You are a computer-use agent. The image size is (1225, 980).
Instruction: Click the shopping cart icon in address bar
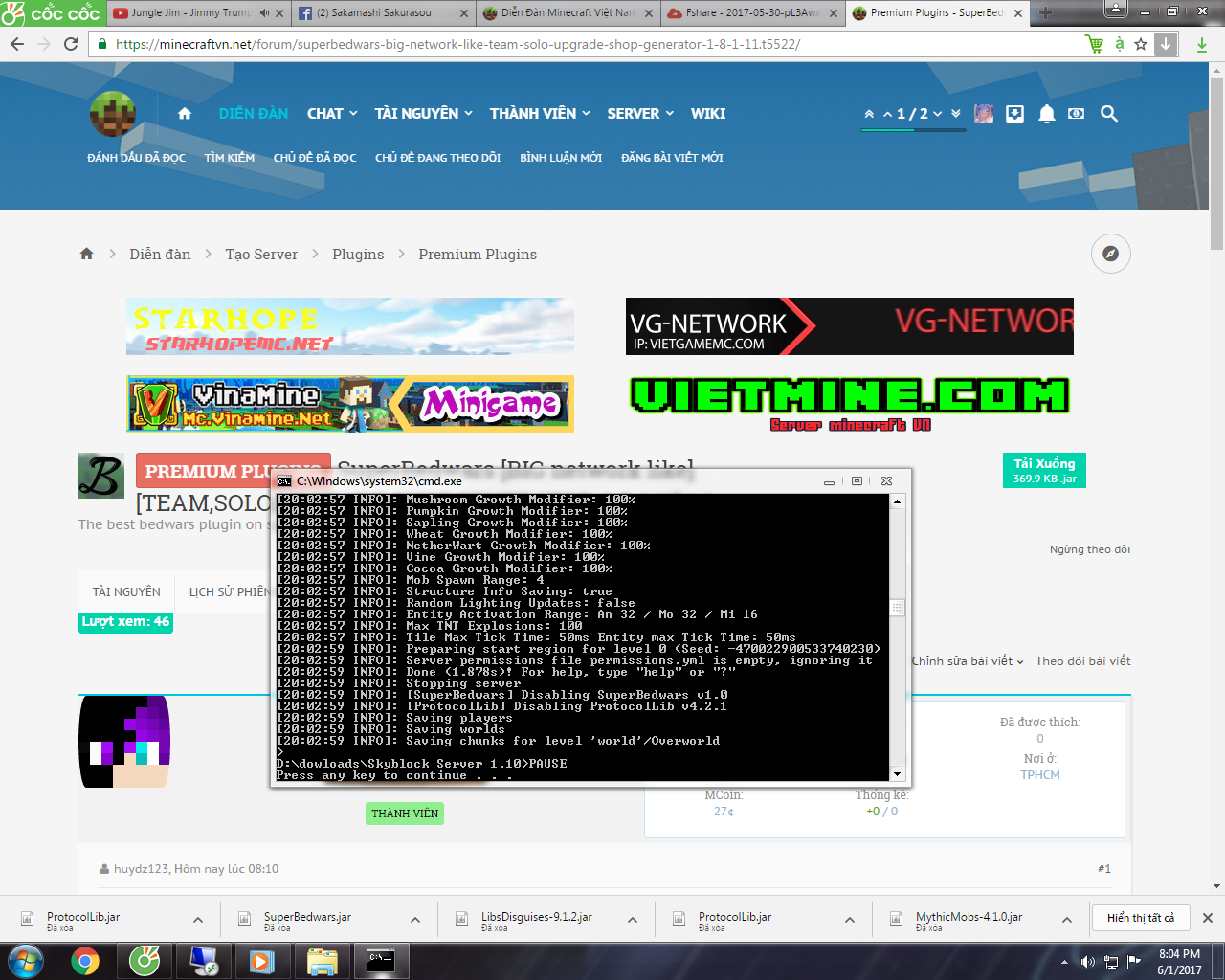(x=1094, y=44)
